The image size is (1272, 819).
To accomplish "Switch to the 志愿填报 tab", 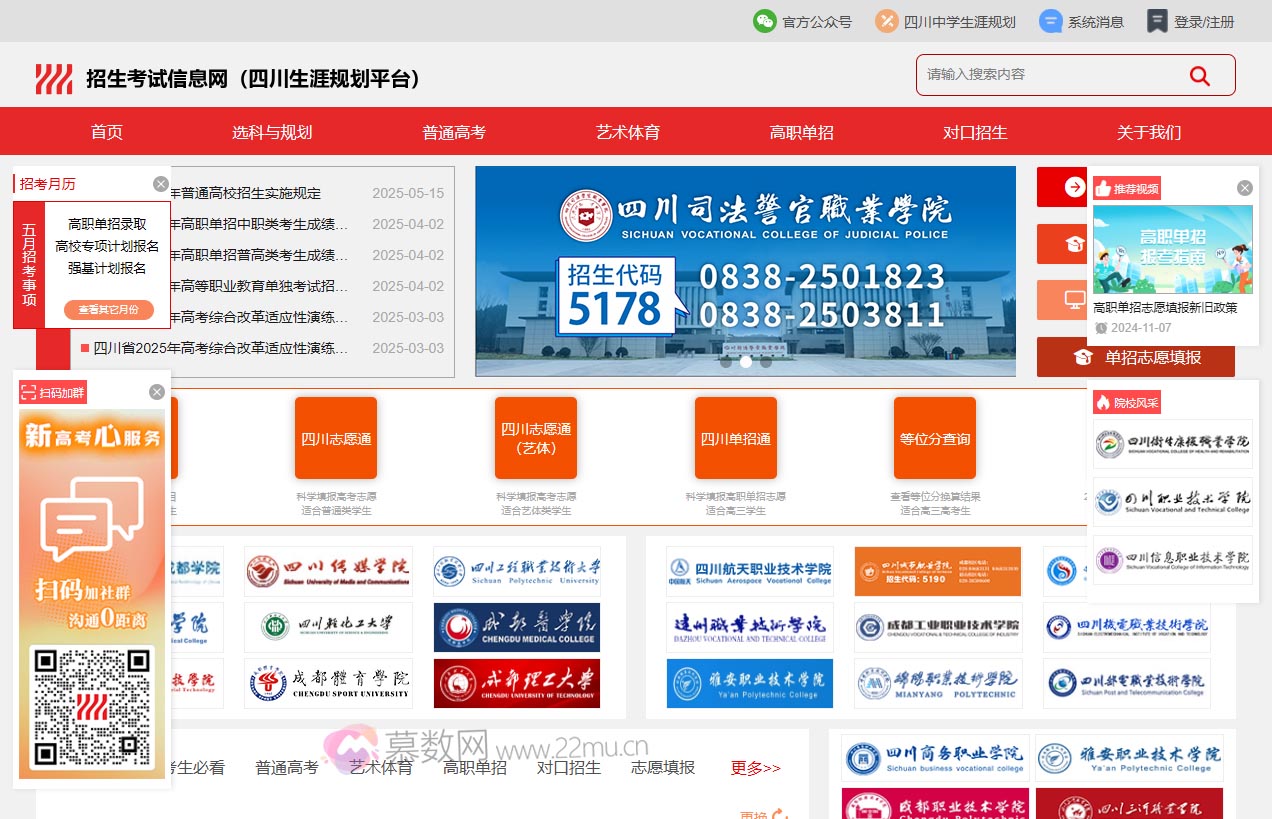I will tap(662, 768).
